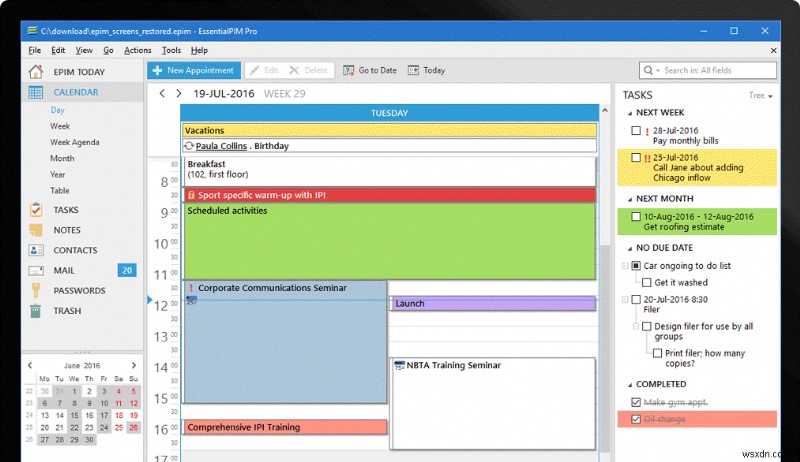Image resolution: width=800 pixels, height=462 pixels.
Task: Click lock icon on Sport specific warm-up
Action: pyautogui.click(x=191, y=195)
